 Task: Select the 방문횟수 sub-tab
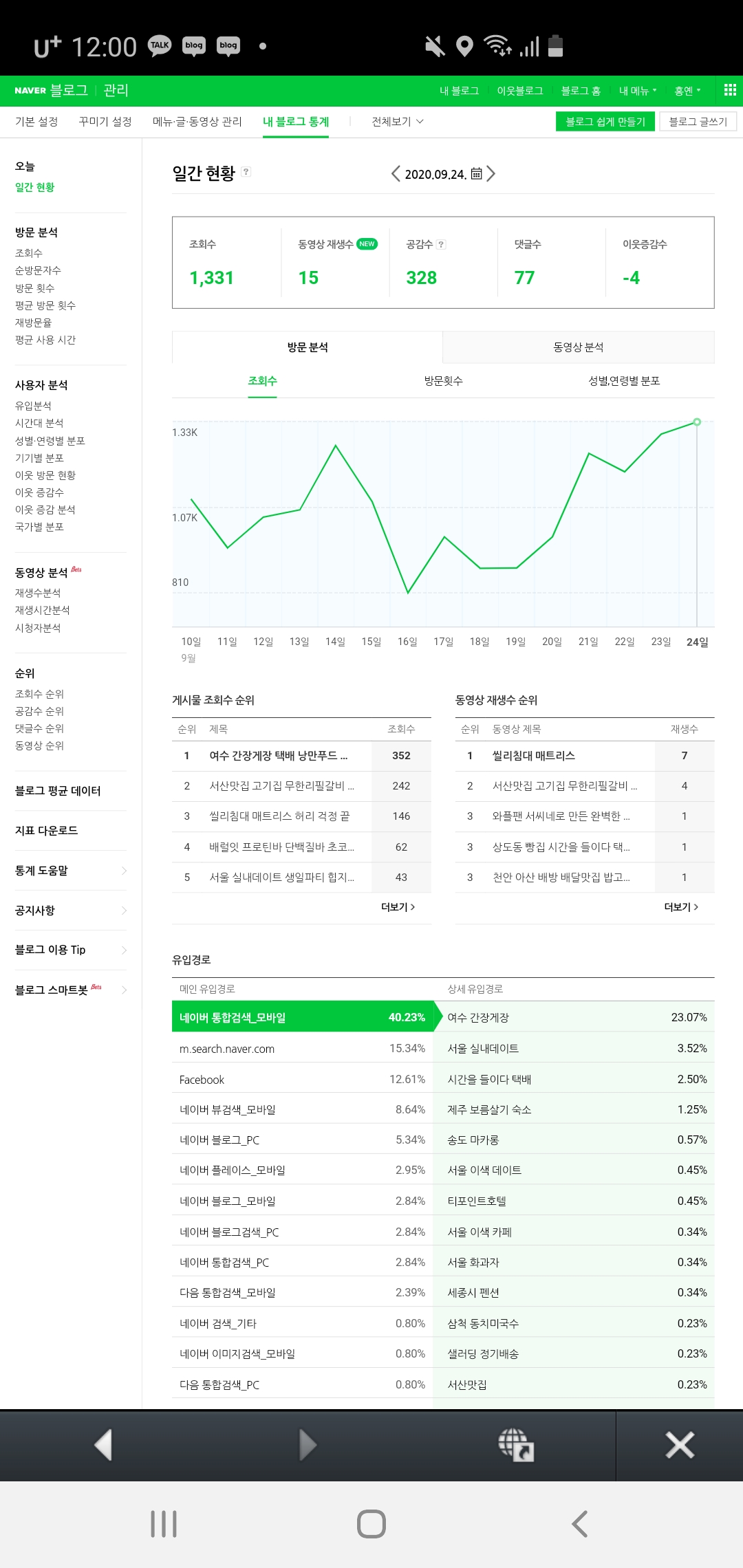[x=443, y=381]
